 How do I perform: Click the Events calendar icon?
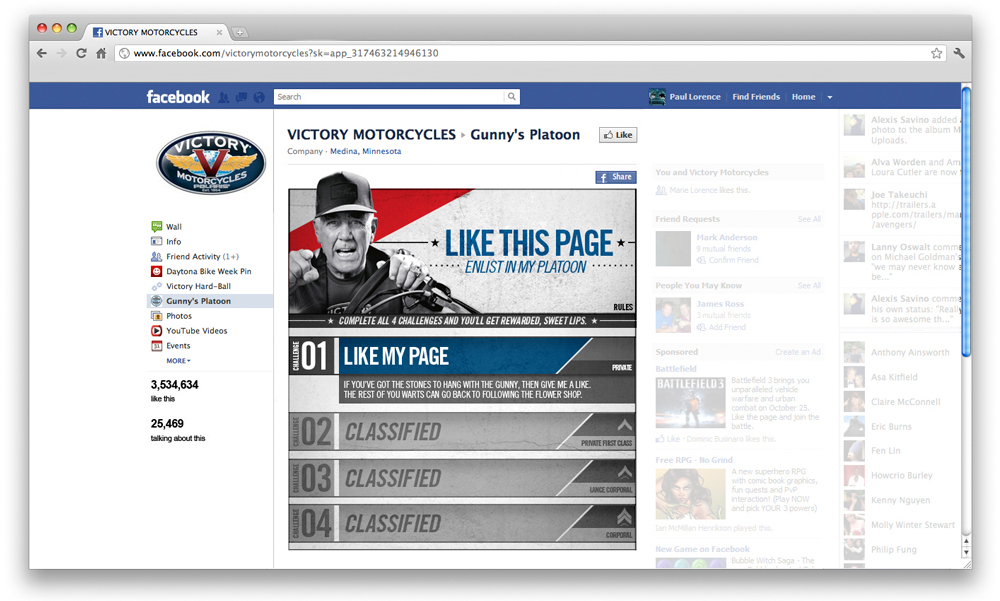pos(156,346)
